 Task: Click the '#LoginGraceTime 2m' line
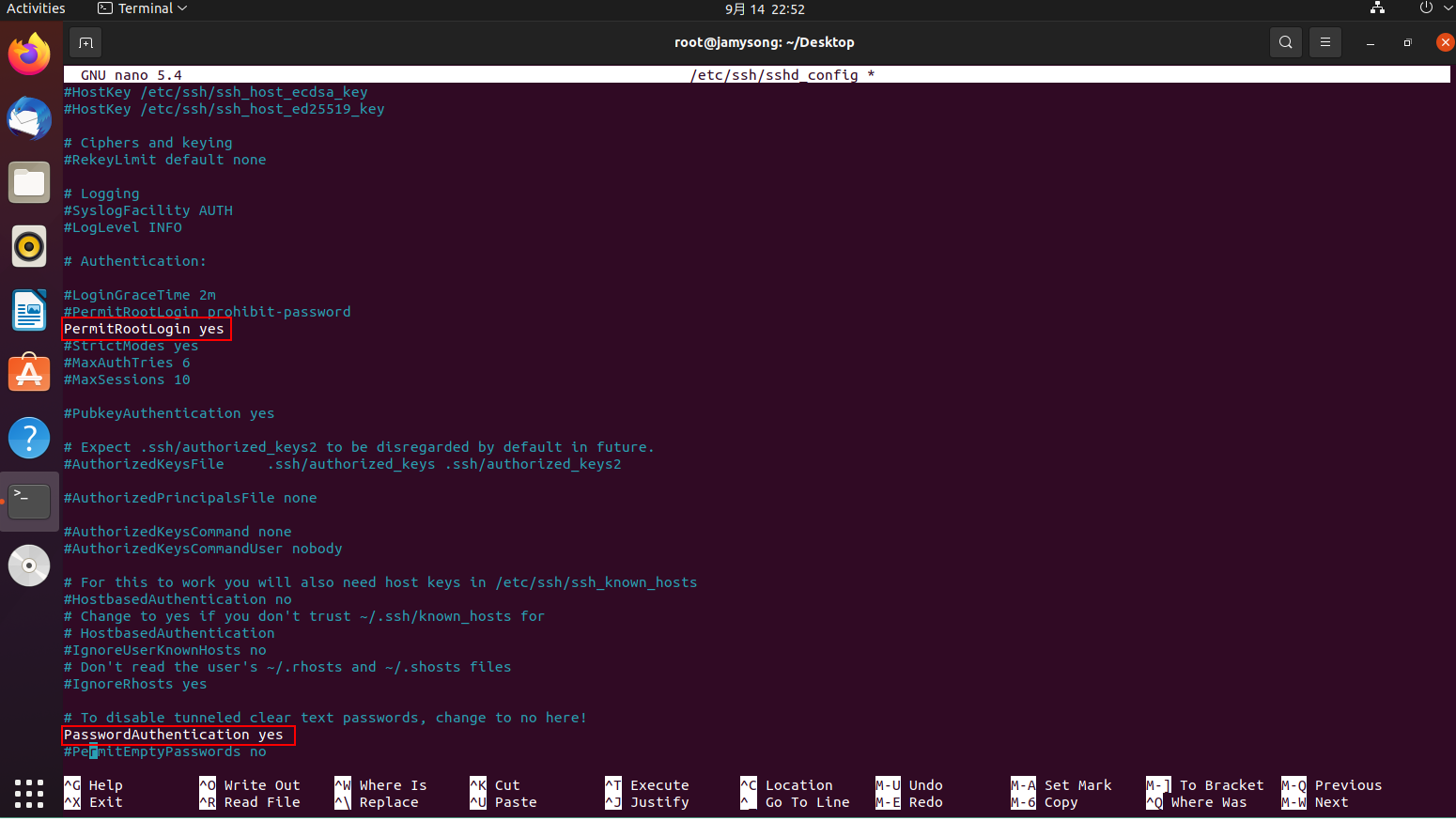point(139,295)
